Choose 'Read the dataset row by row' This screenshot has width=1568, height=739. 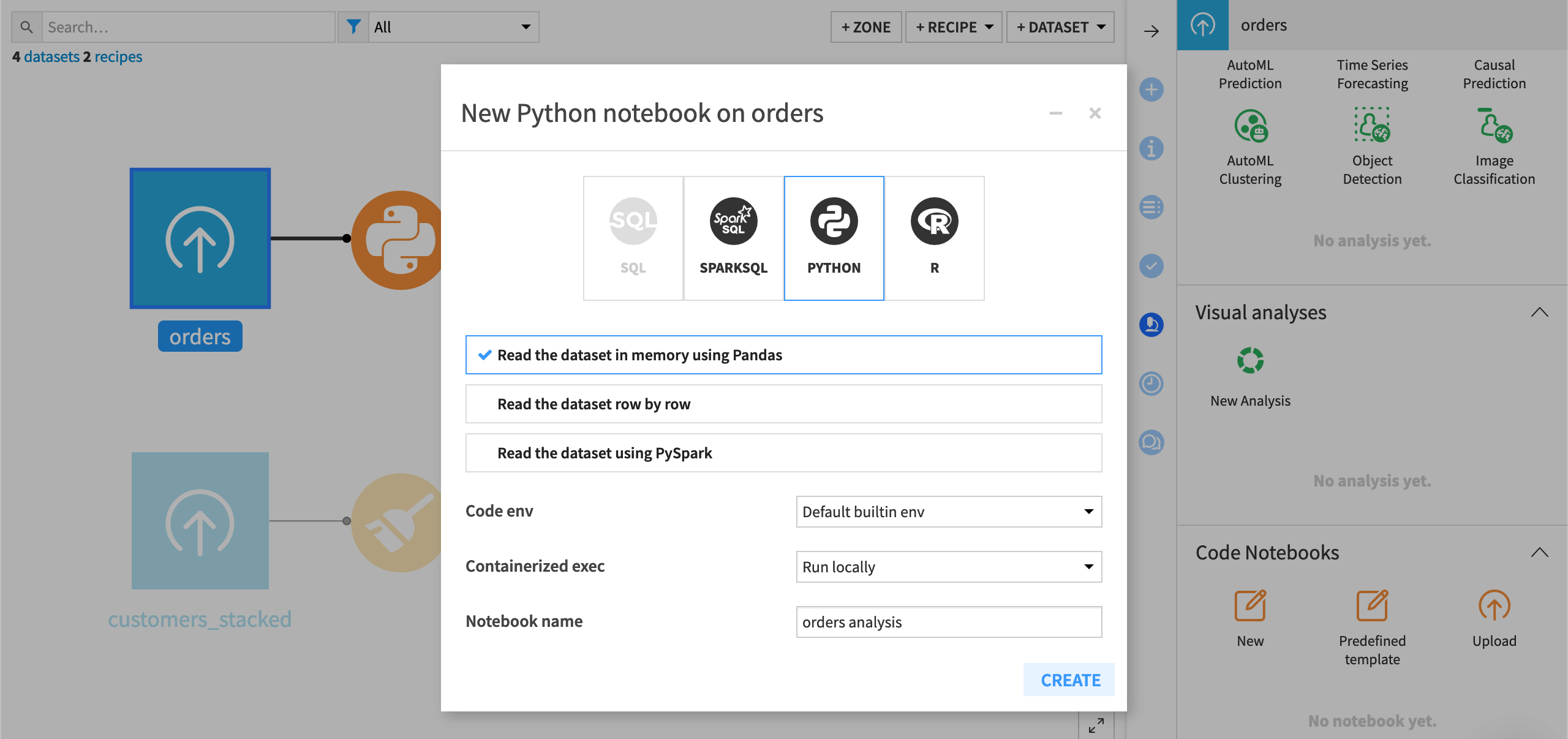click(783, 404)
